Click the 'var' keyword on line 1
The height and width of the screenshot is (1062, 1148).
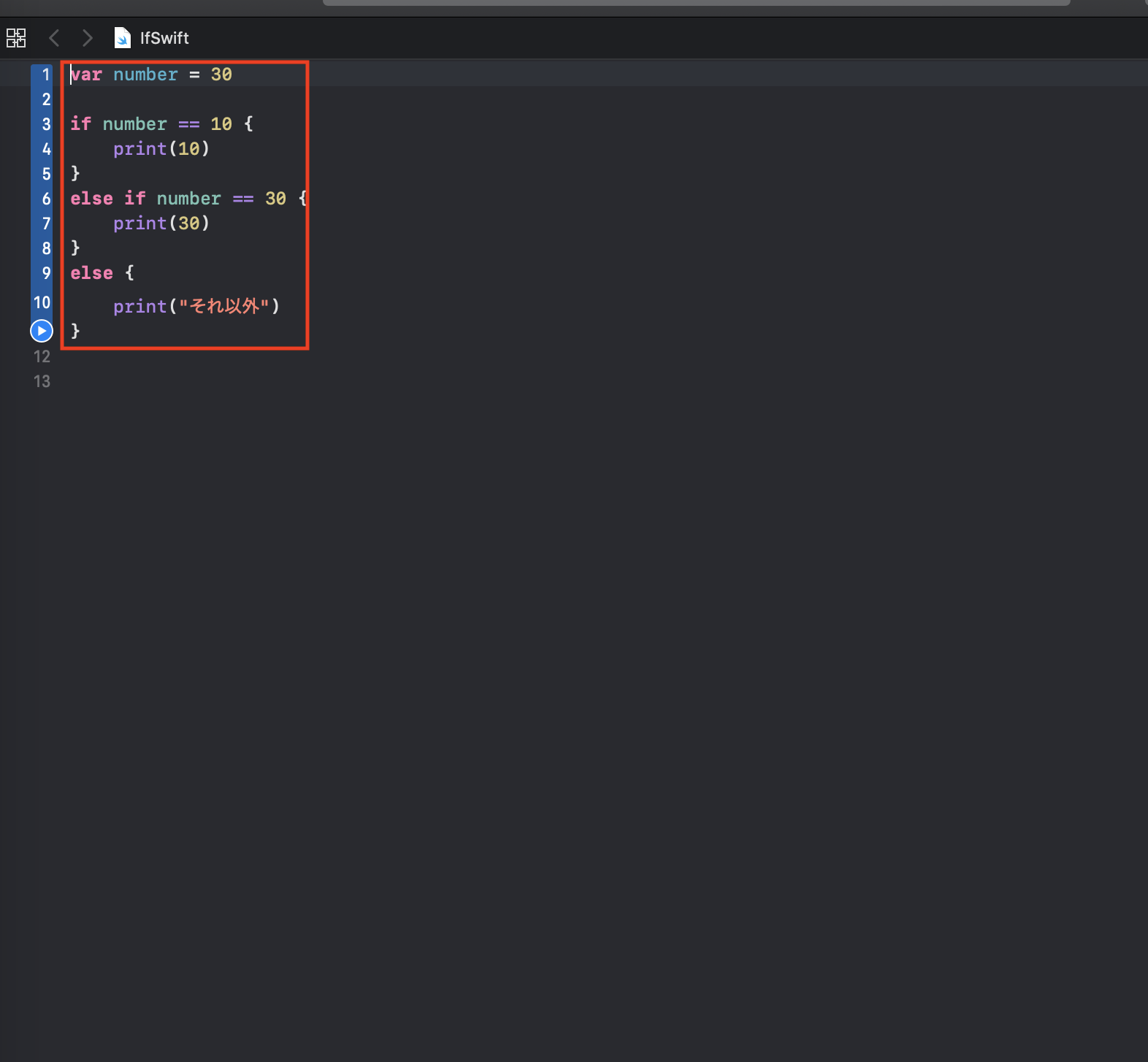(86, 75)
